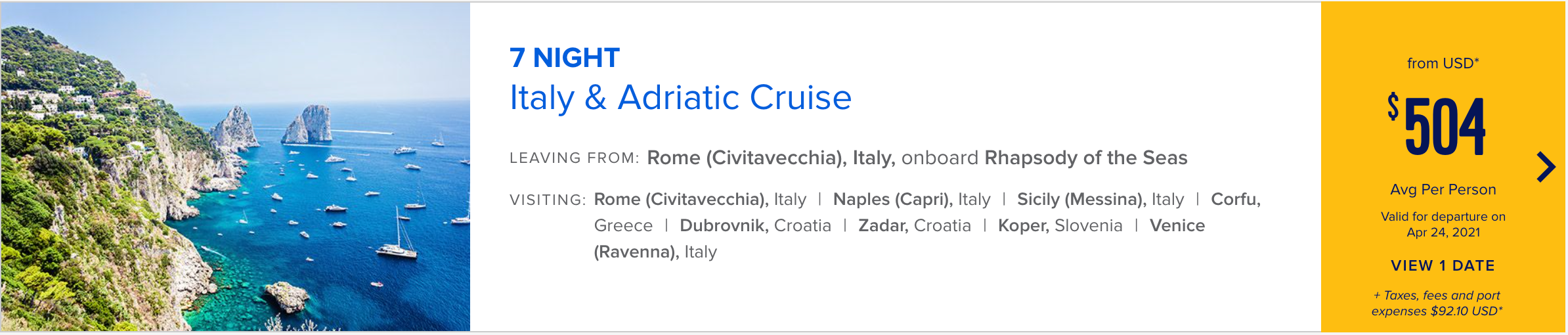Click VIEW 1 DATE
The image size is (1568, 335).
tap(1443, 265)
